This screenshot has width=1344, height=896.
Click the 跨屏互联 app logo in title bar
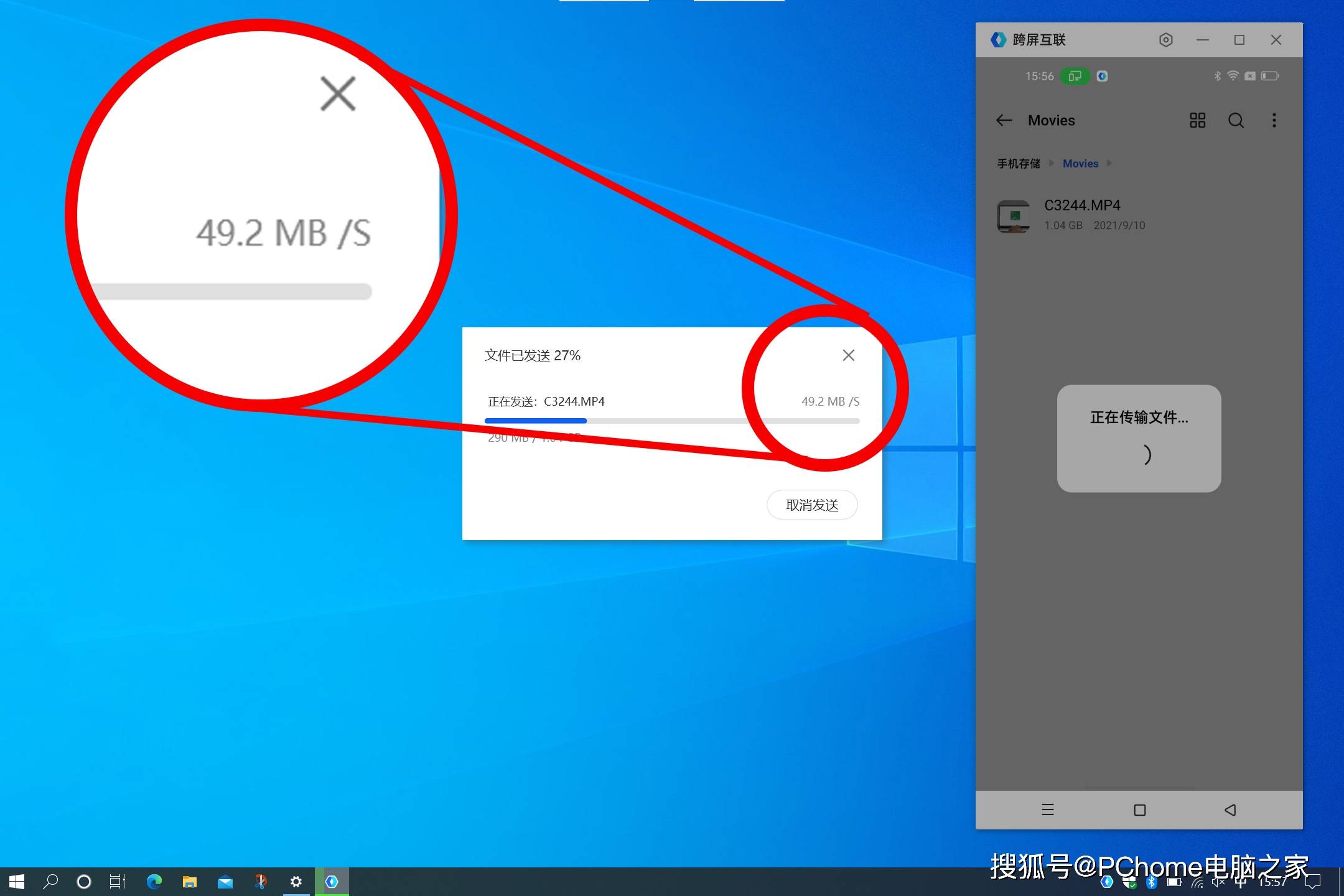[x=998, y=40]
